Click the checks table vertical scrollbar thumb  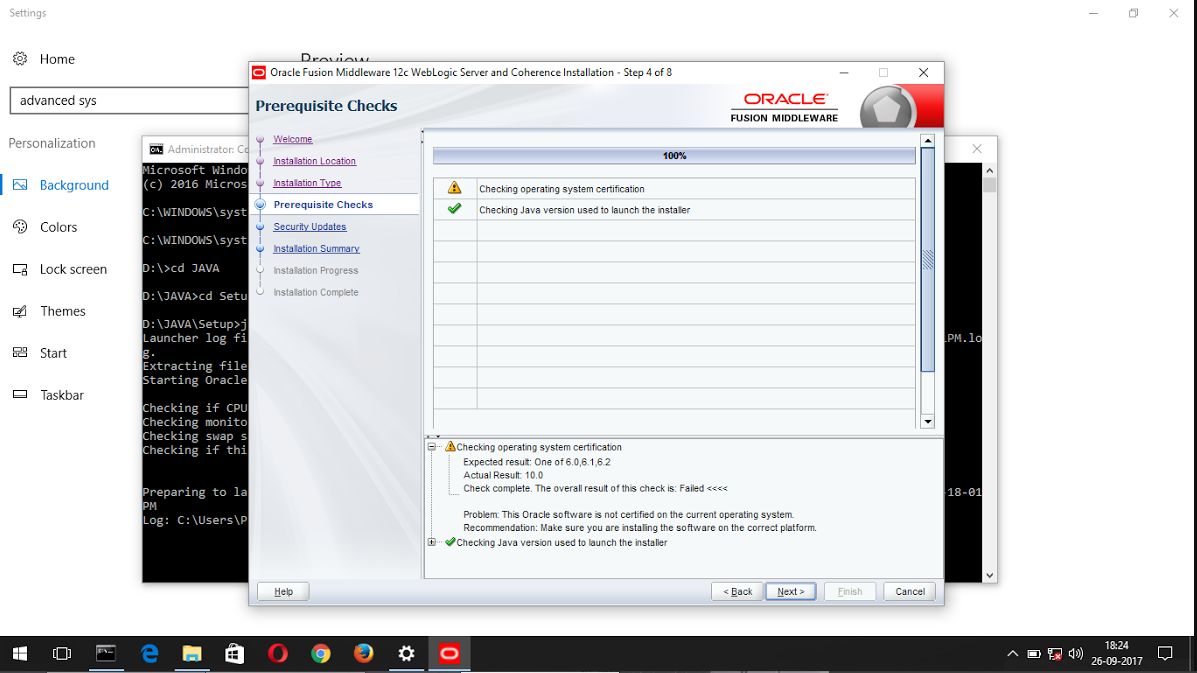pos(928,260)
